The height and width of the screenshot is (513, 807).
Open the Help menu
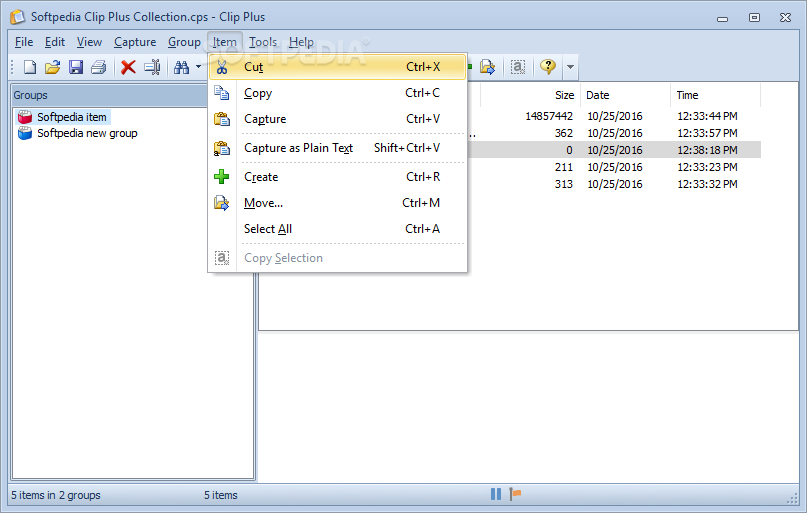tap(301, 42)
